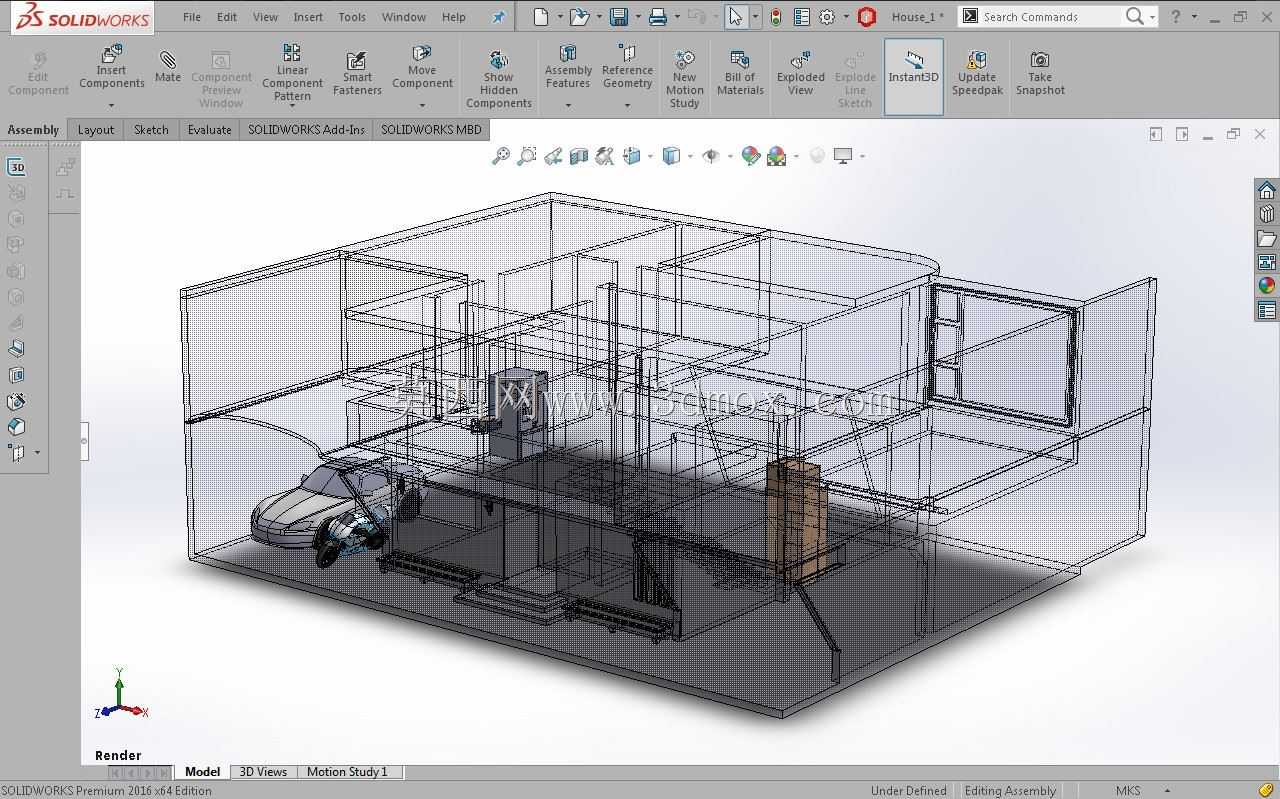The width and height of the screenshot is (1280, 799).
Task: Click File Properties list icon
Action: click(x=801, y=17)
